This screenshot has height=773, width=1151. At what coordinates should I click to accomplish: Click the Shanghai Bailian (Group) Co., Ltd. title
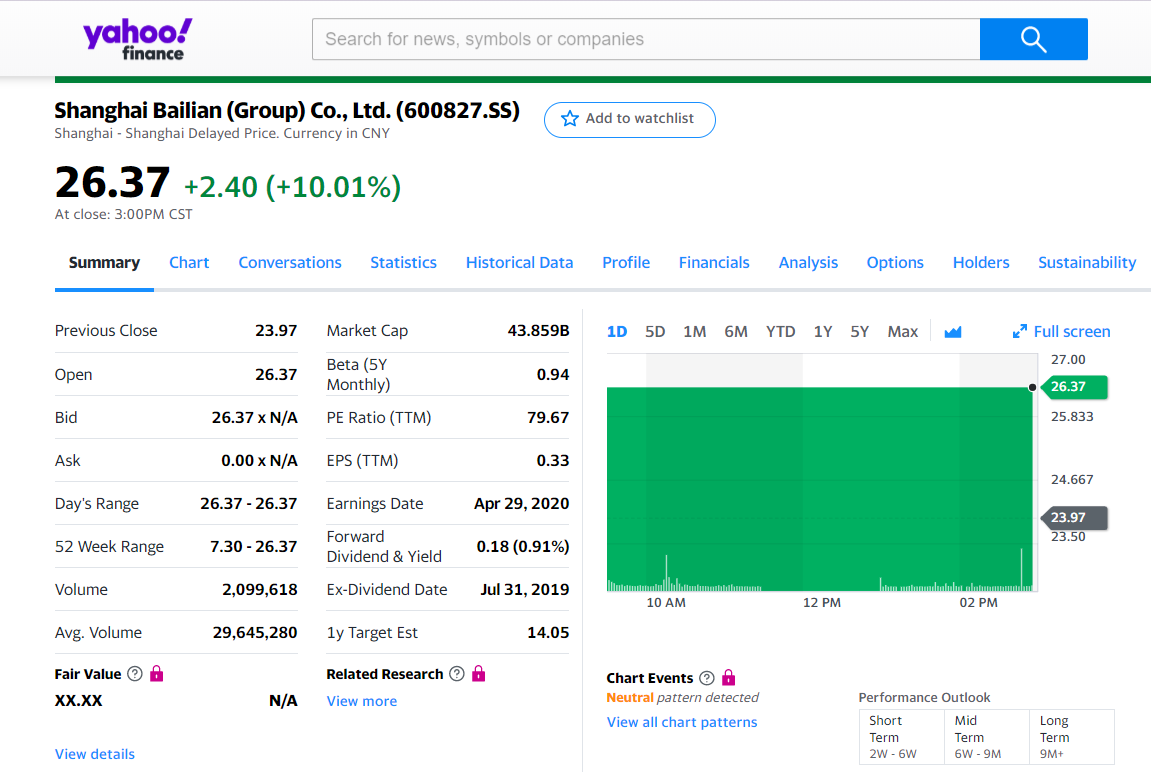[287, 110]
